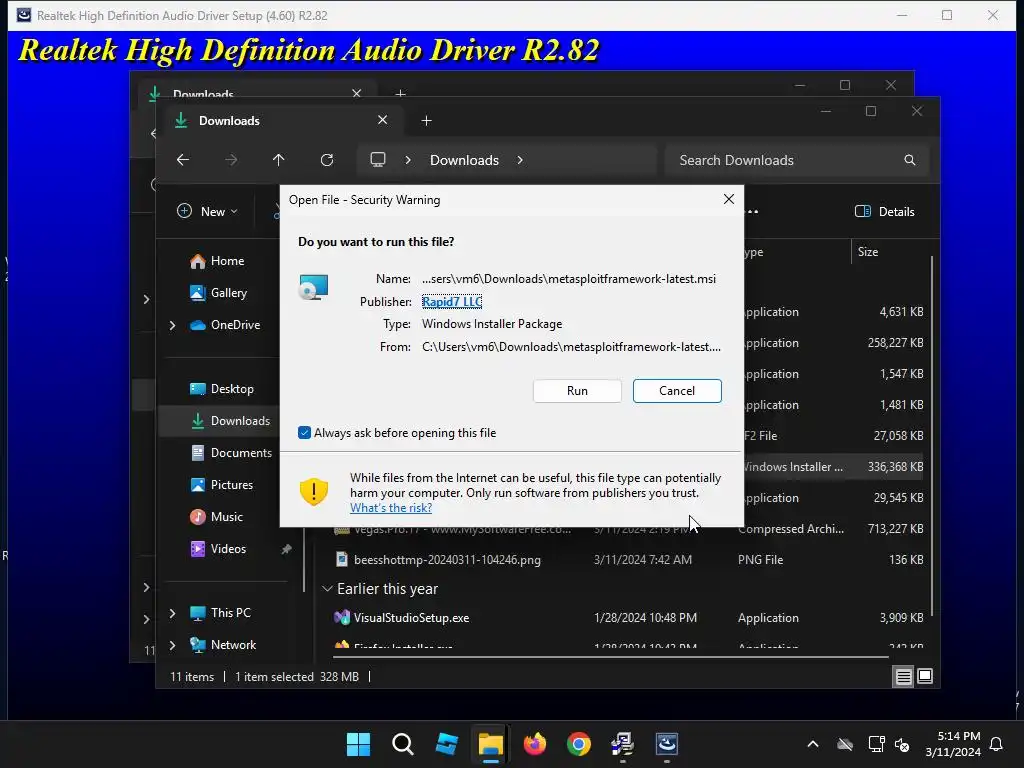
Task: Expand the Network tree node
Action: 172,645
